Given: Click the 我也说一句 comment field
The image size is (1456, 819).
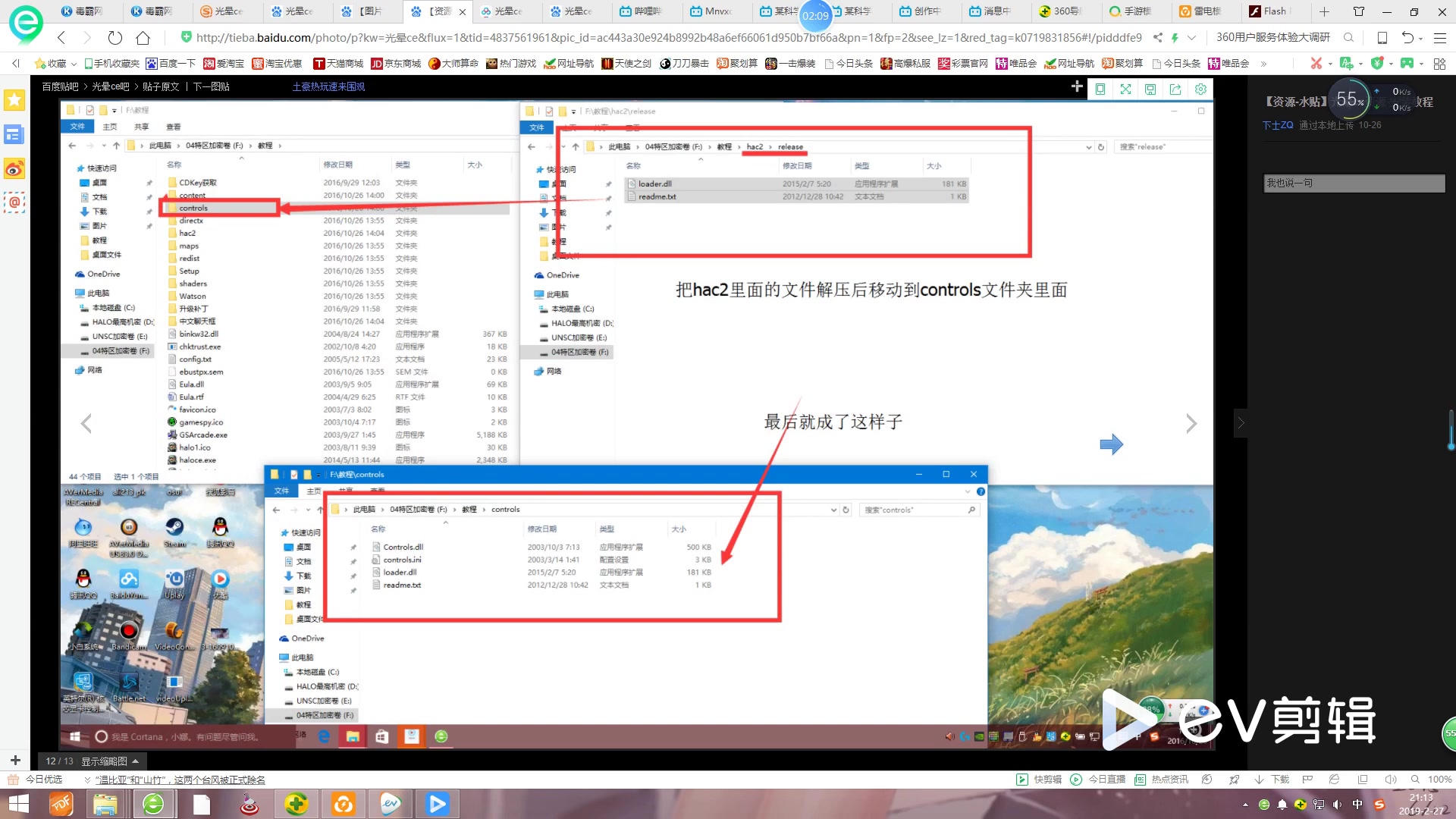Looking at the screenshot, I should 1354,183.
